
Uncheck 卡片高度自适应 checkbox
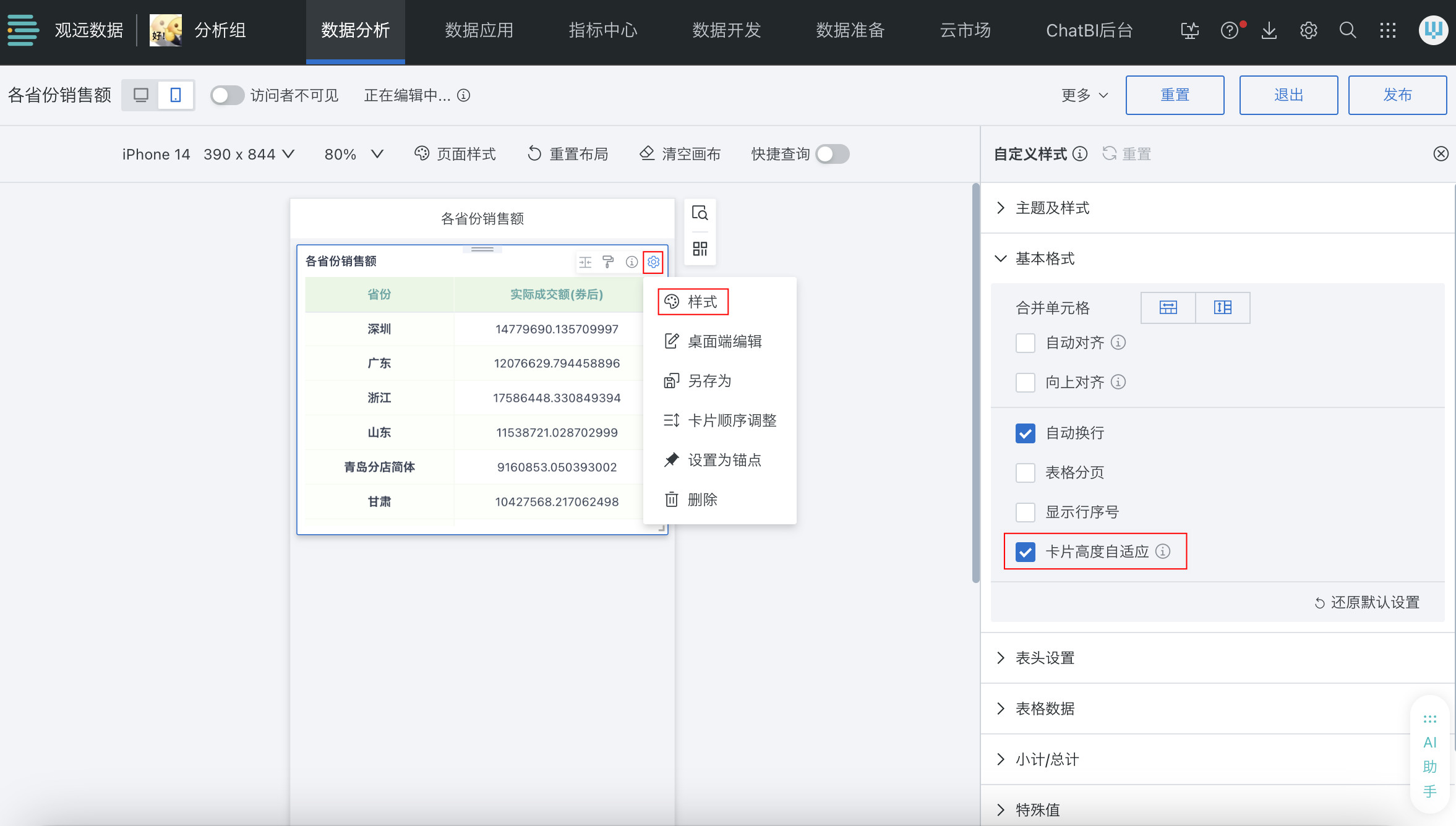[1025, 551]
